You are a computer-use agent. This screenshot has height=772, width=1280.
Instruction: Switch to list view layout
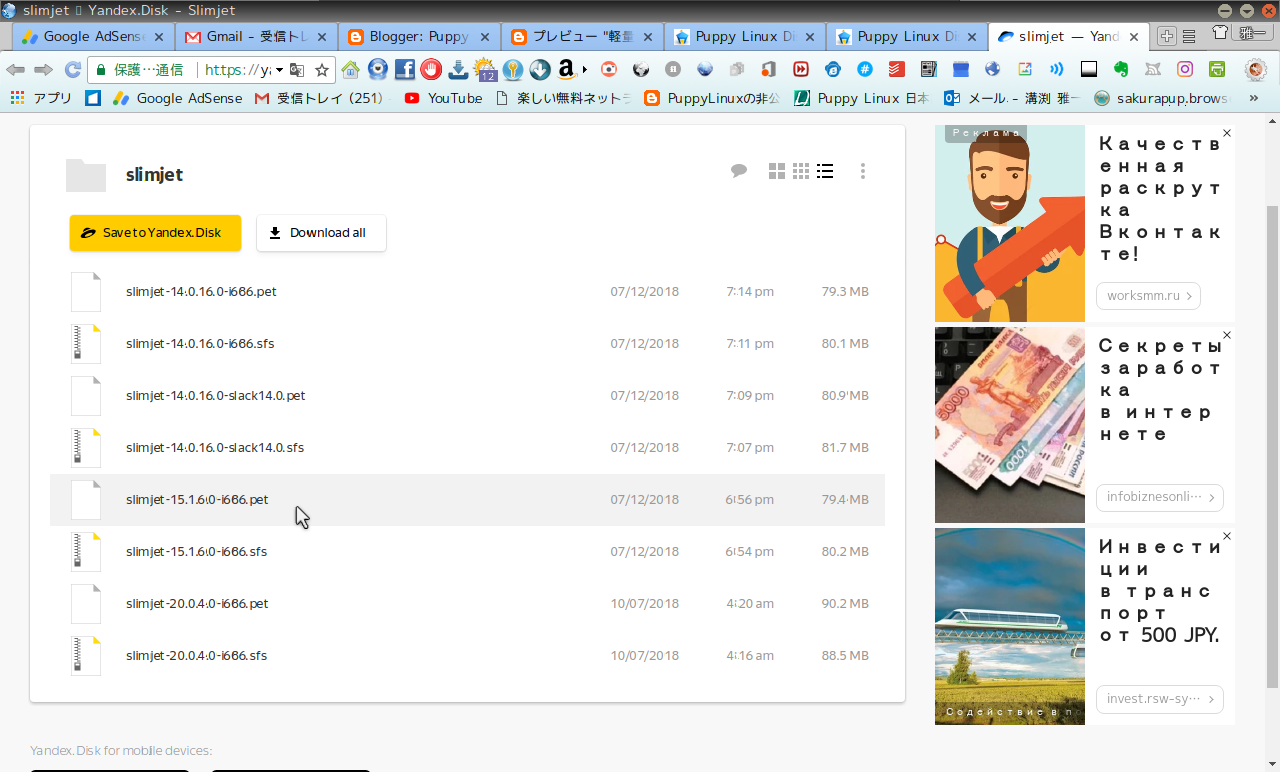(x=825, y=171)
